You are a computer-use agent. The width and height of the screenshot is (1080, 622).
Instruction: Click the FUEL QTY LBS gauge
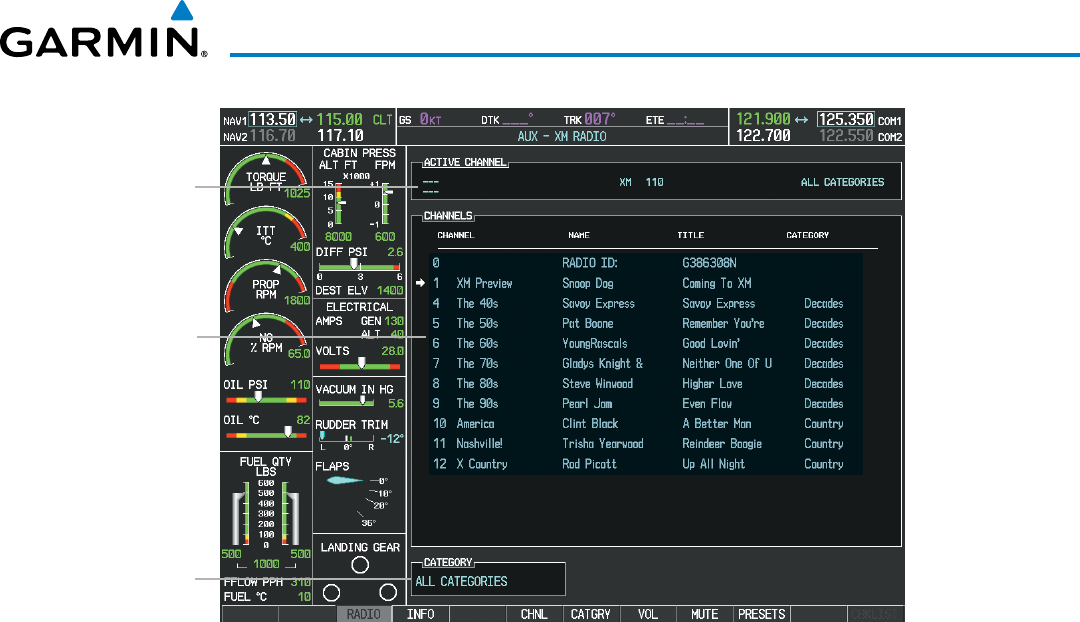point(266,512)
